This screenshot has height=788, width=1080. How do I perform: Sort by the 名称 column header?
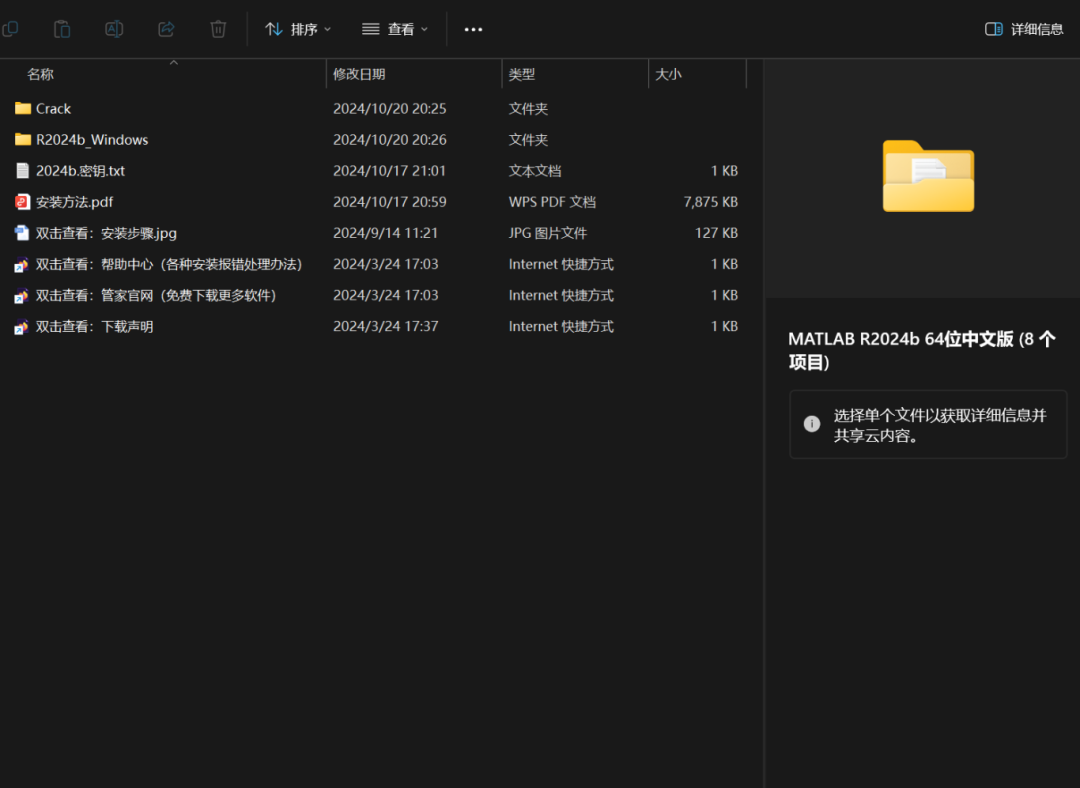41,74
